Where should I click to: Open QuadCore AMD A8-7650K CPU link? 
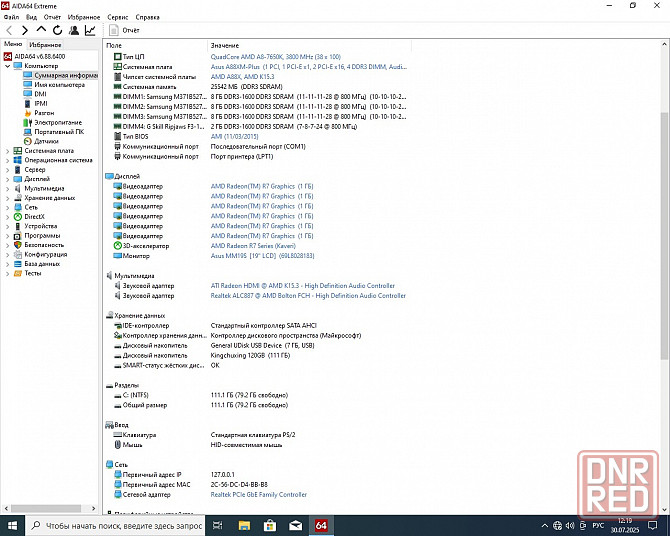[x=276, y=57]
